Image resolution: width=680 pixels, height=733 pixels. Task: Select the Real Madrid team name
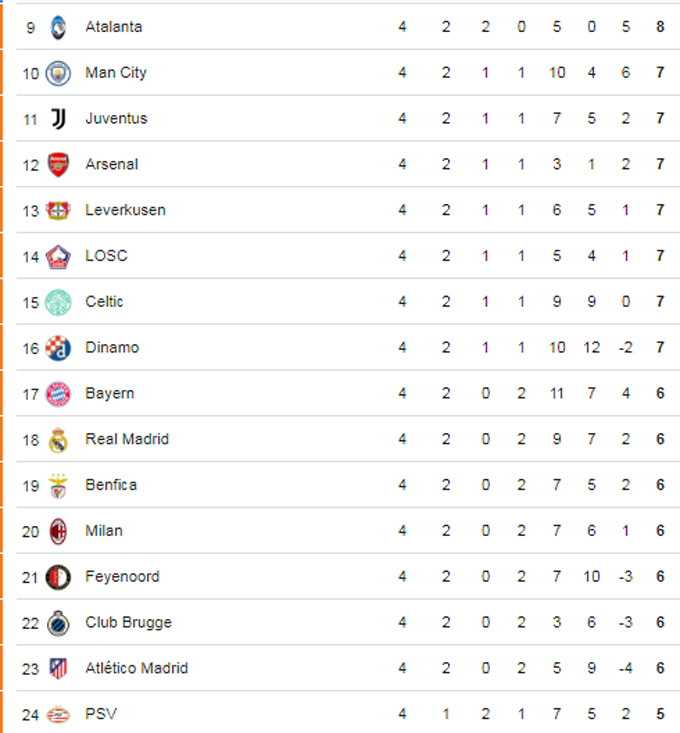tap(127, 439)
